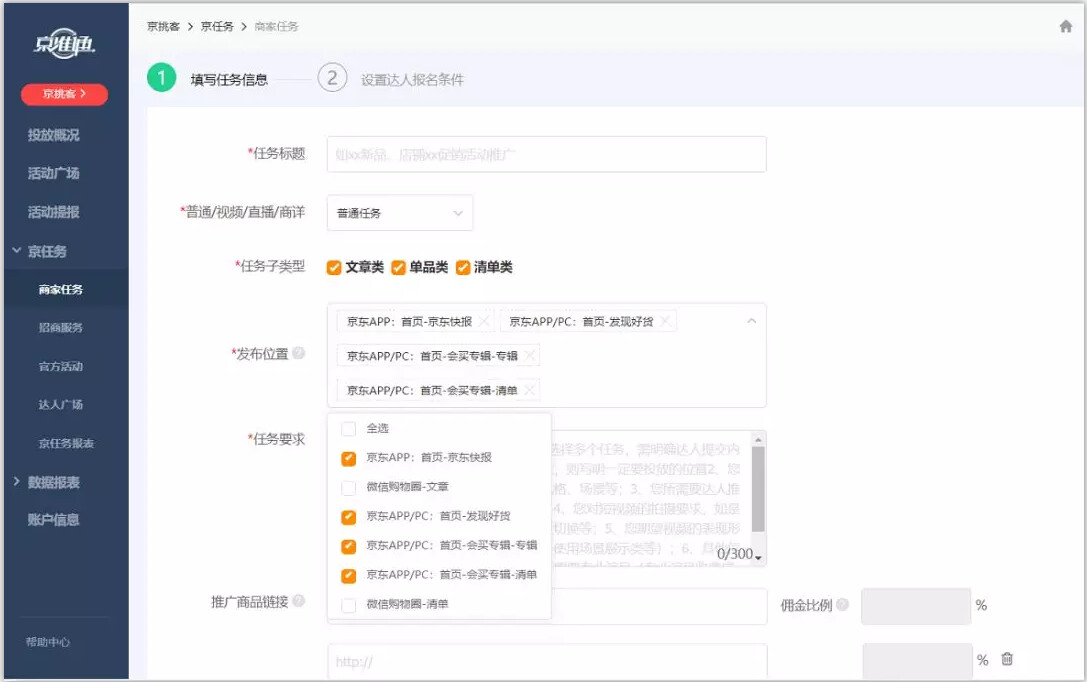Click the 任务要求 text area scrollbar thumb
Image resolution: width=1087 pixels, height=682 pixels.
coord(758,489)
